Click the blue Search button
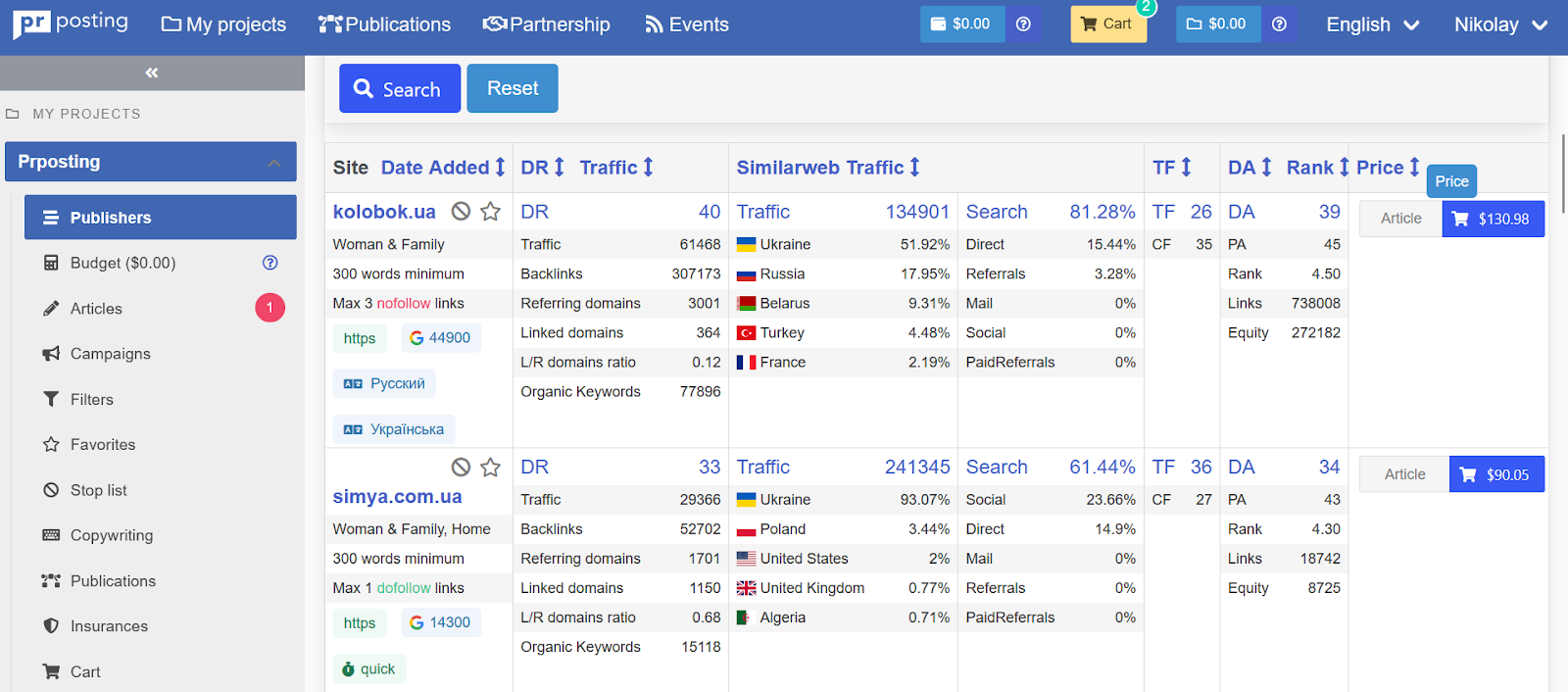 point(400,88)
